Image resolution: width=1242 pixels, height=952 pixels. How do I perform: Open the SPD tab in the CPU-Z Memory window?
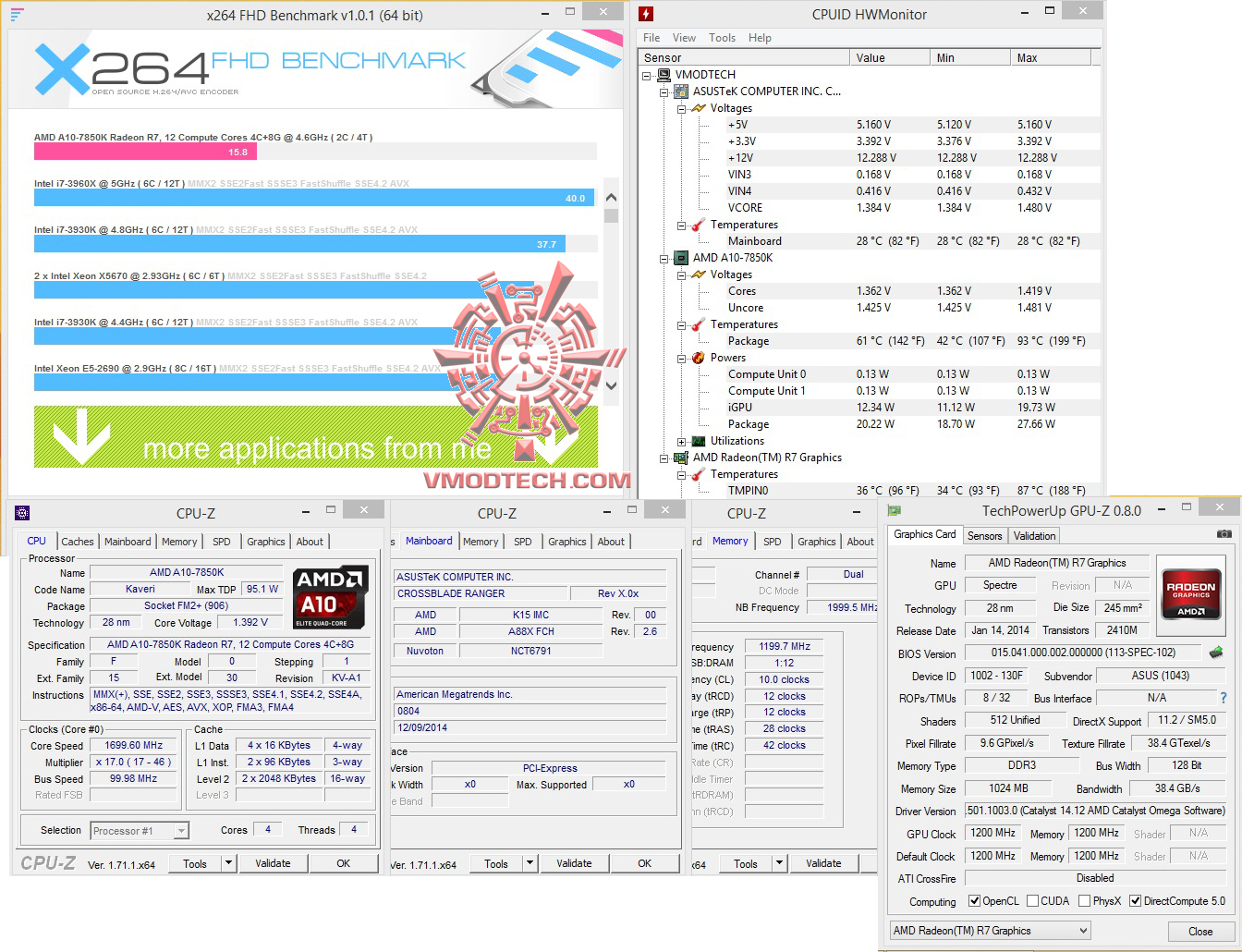[x=773, y=542]
